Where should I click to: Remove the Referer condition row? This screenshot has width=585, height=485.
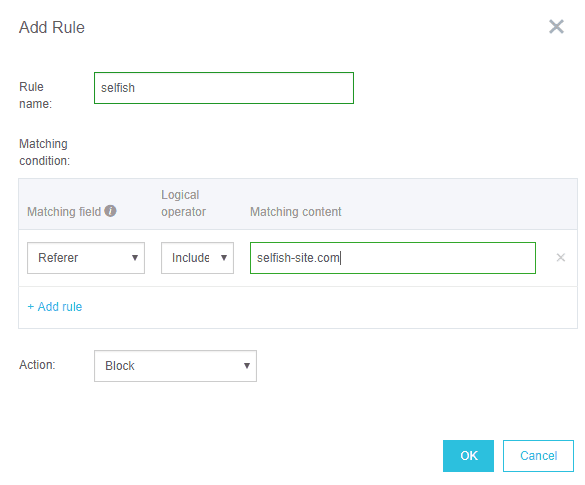click(560, 257)
